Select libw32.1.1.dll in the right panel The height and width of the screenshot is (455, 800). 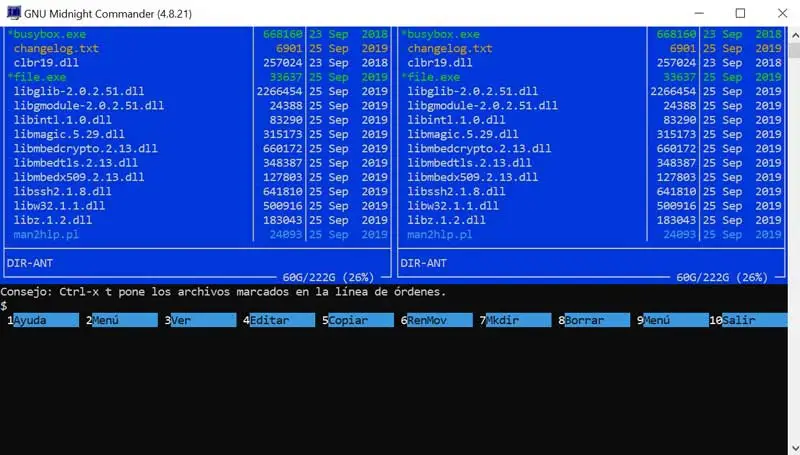click(453, 206)
